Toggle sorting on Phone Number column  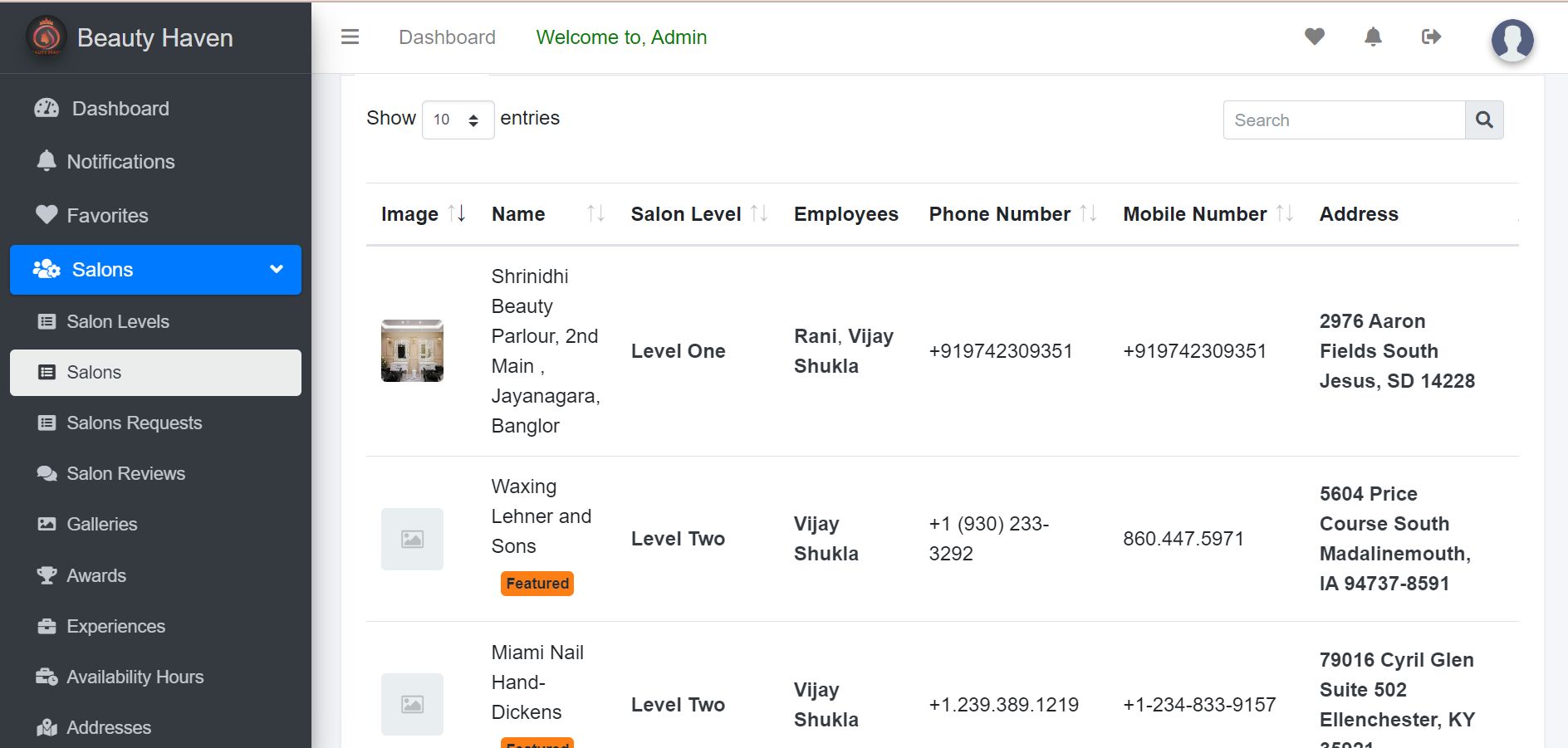click(1088, 214)
